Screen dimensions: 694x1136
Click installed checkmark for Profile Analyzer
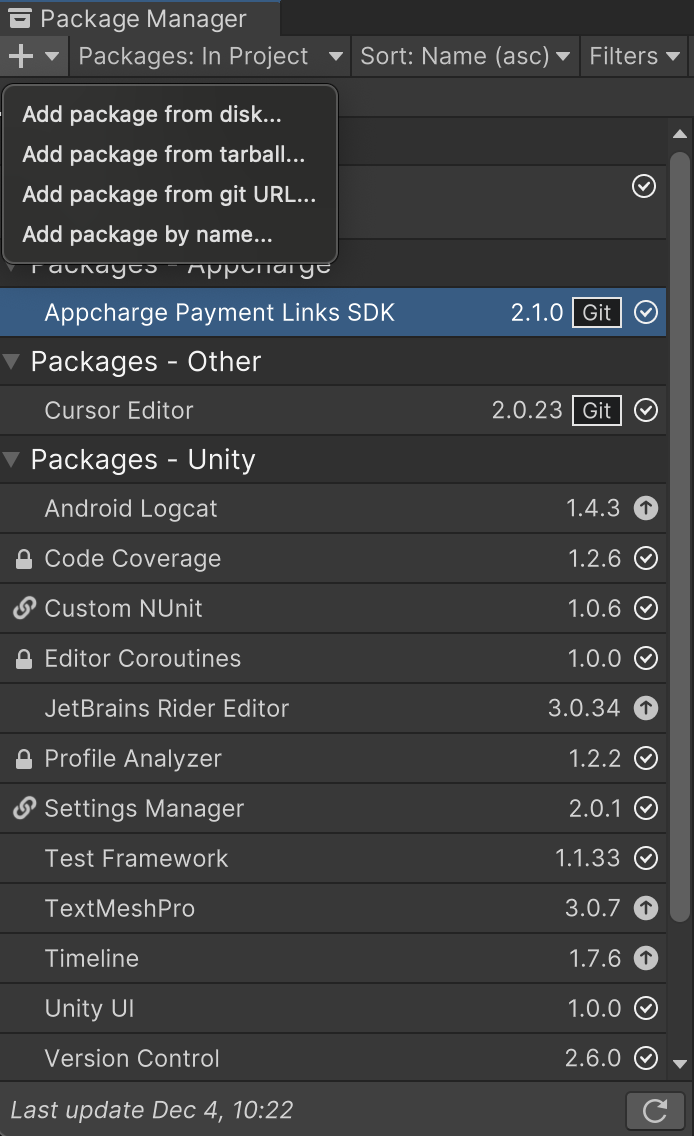coord(645,758)
